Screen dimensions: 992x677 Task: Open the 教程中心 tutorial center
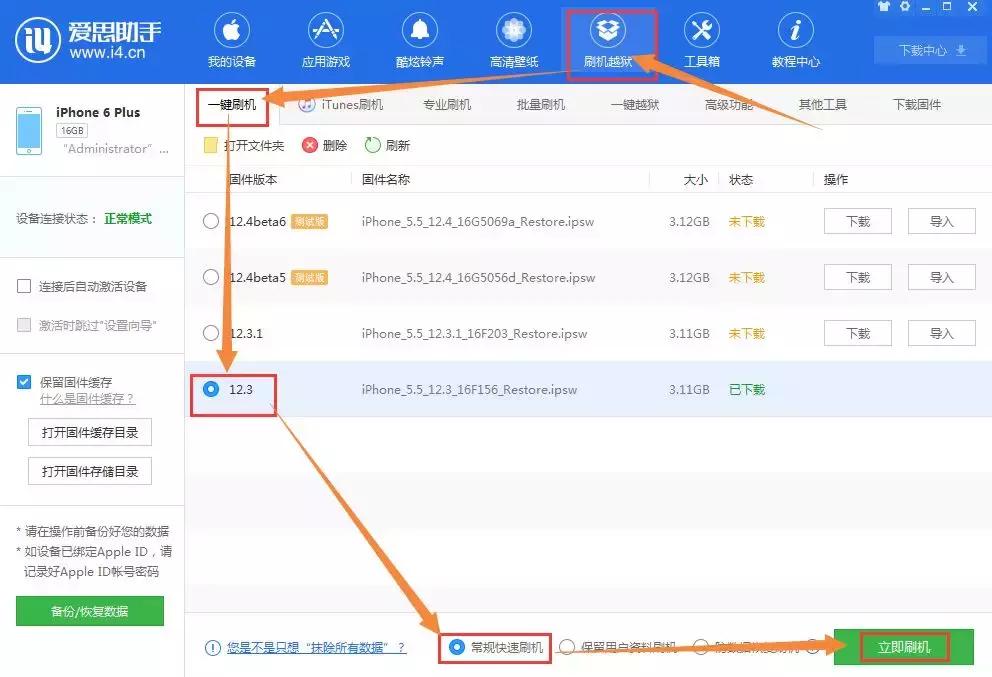click(795, 40)
